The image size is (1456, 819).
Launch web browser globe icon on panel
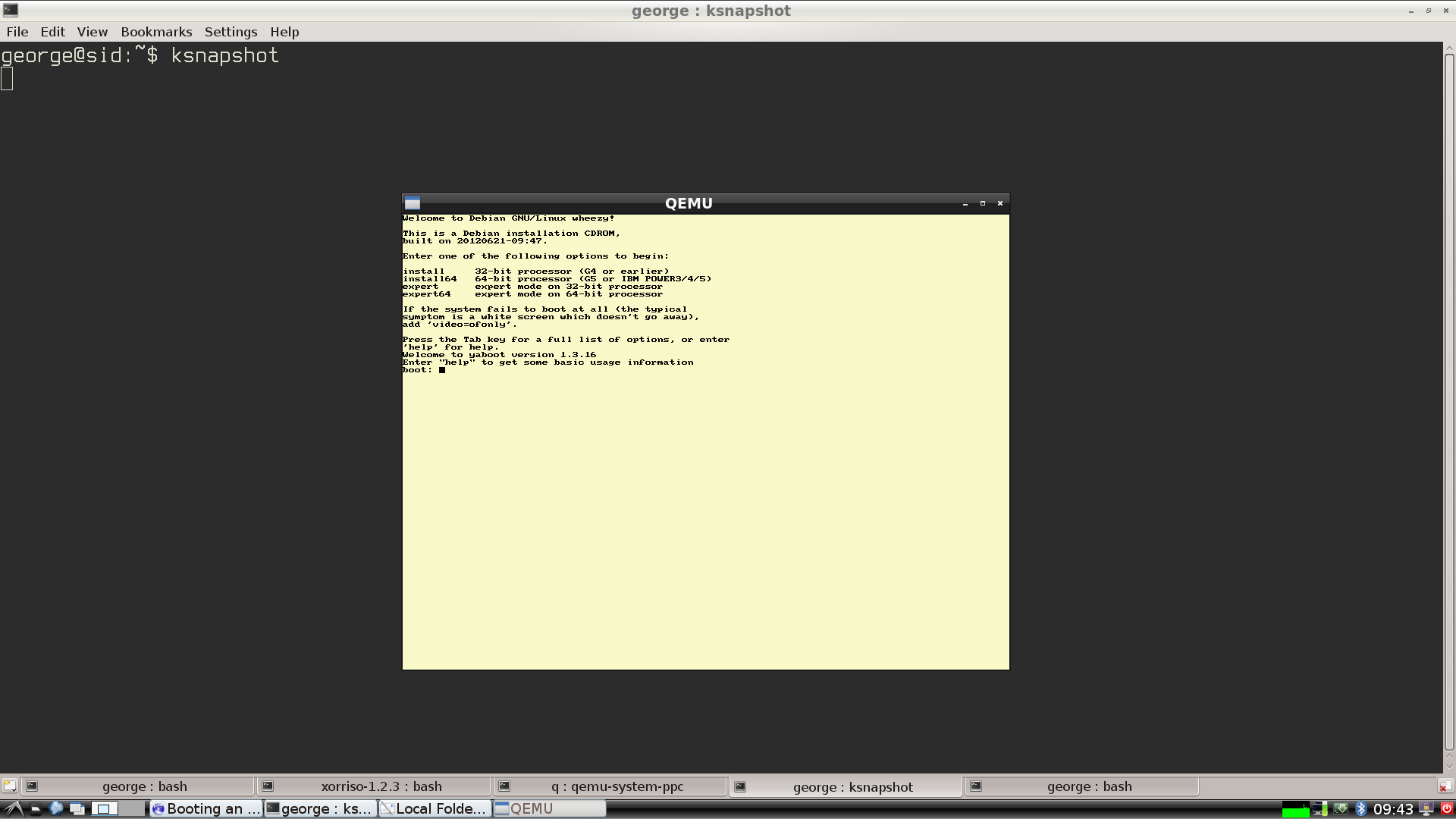(56, 808)
